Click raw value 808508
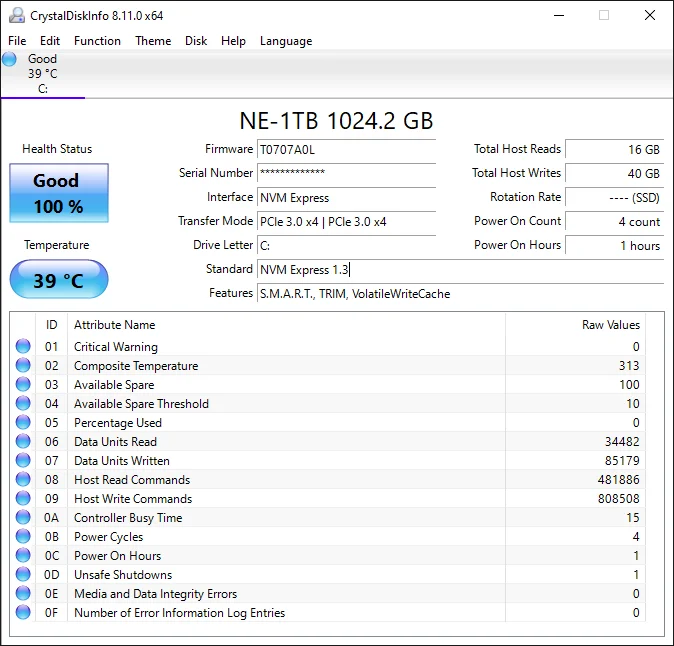 tap(619, 499)
